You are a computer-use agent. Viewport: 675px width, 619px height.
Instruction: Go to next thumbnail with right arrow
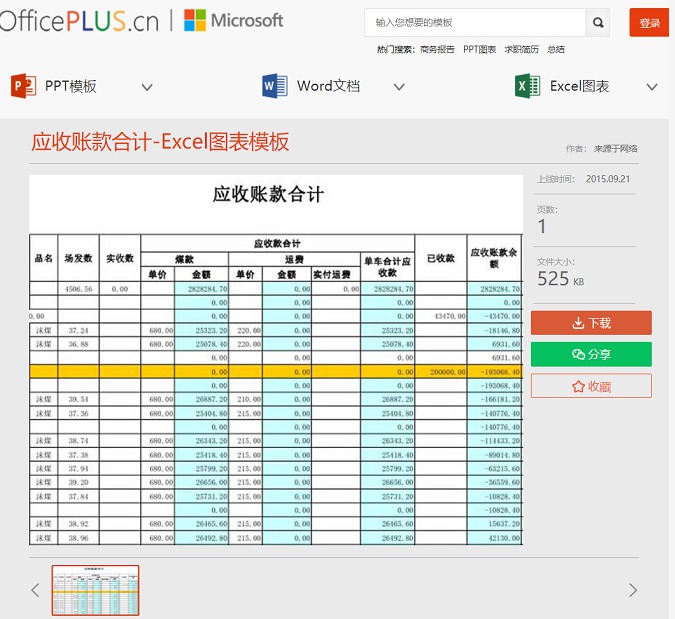pos(632,590)
